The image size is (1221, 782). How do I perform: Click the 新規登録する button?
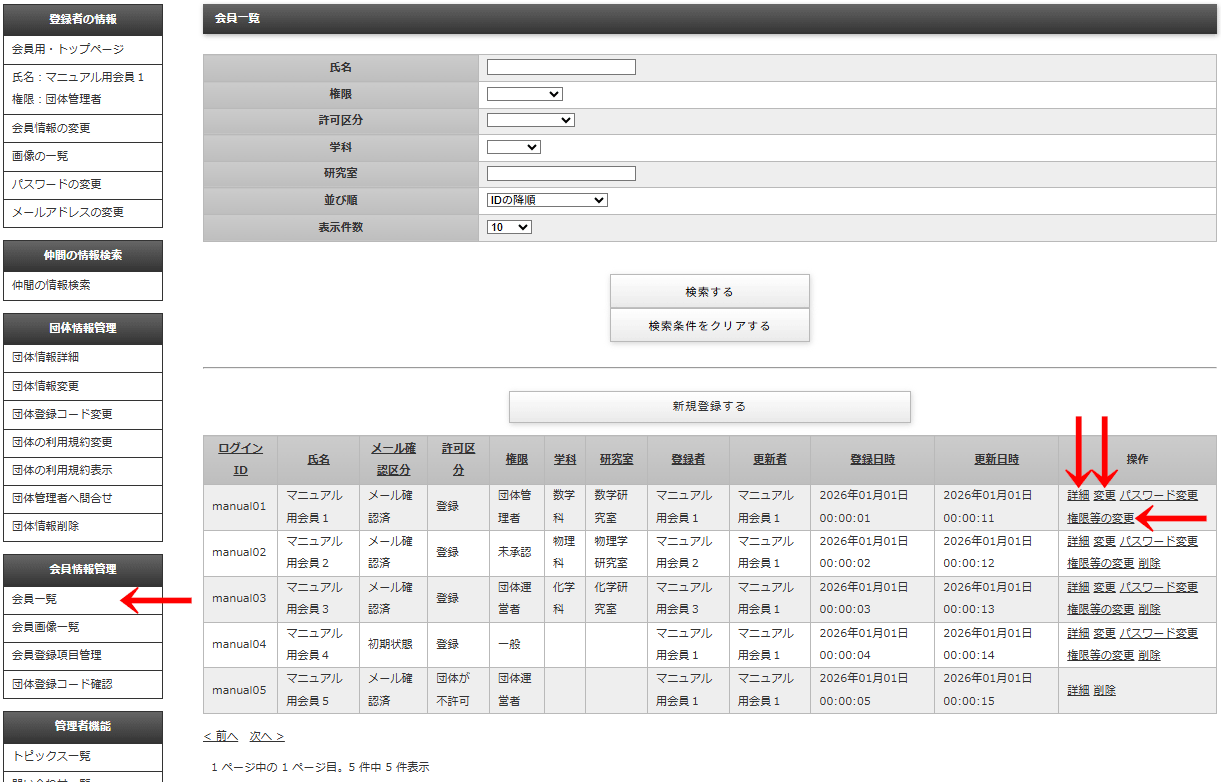click(x=709, y=406)
